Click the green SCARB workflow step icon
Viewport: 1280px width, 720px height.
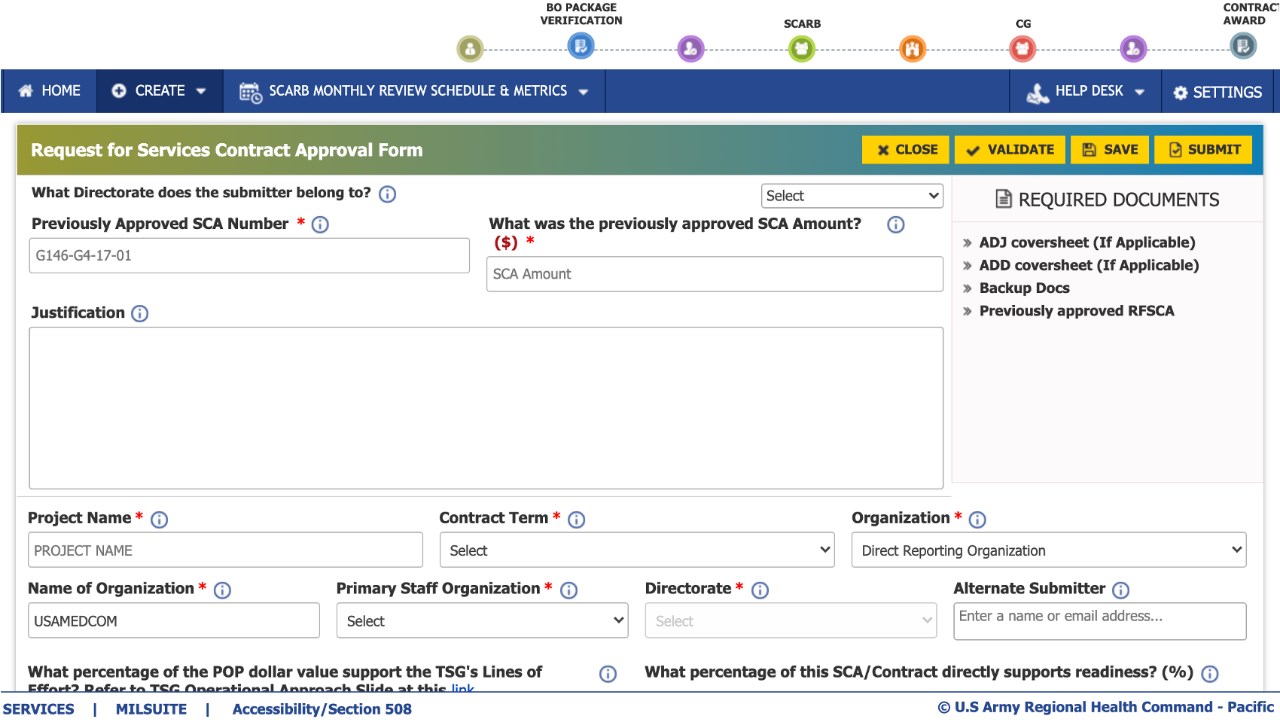pos(801,48)
